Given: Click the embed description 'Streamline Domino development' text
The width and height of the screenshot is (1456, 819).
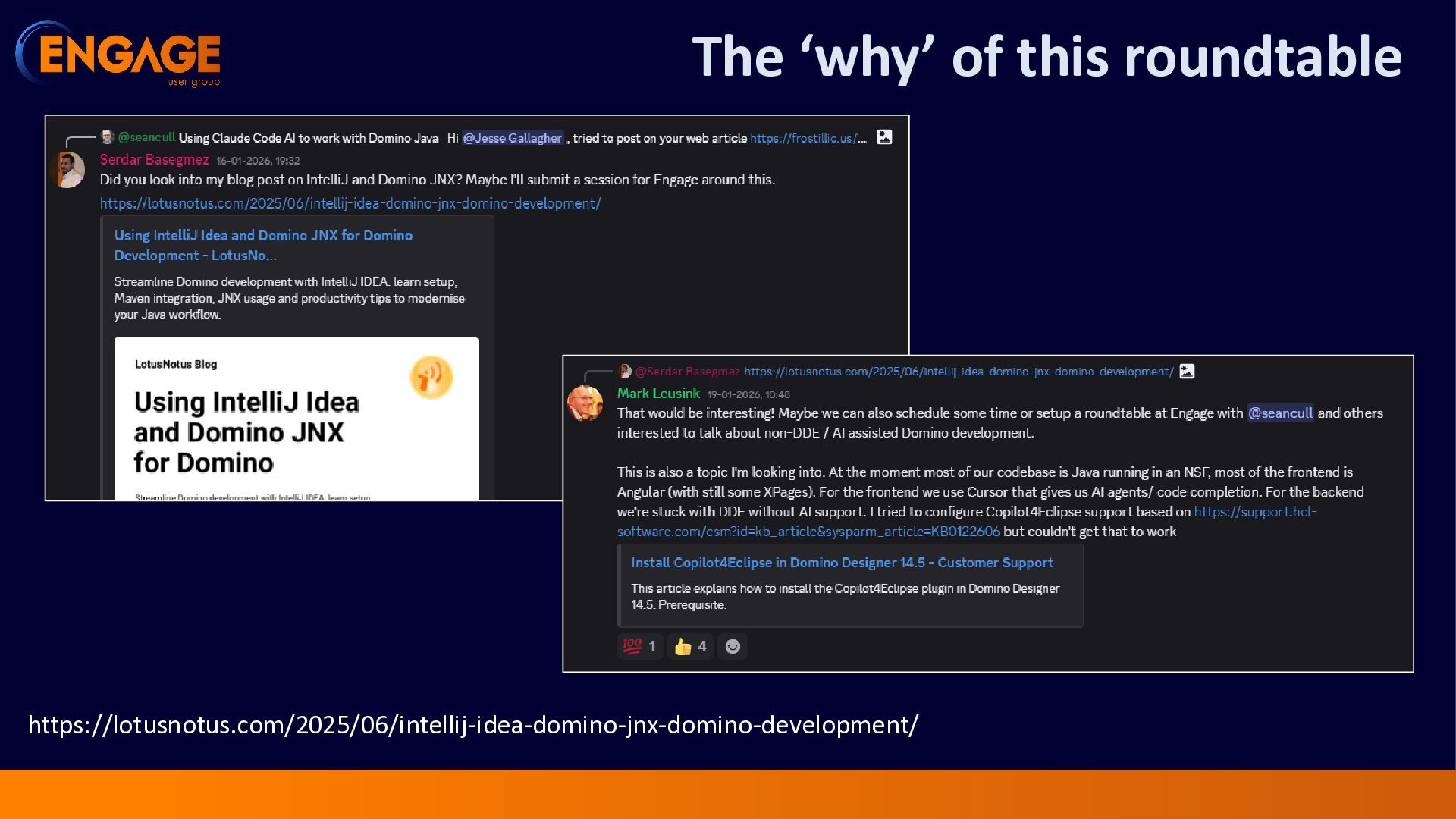Looking at the screenshot, I should [x=289, y=298].
